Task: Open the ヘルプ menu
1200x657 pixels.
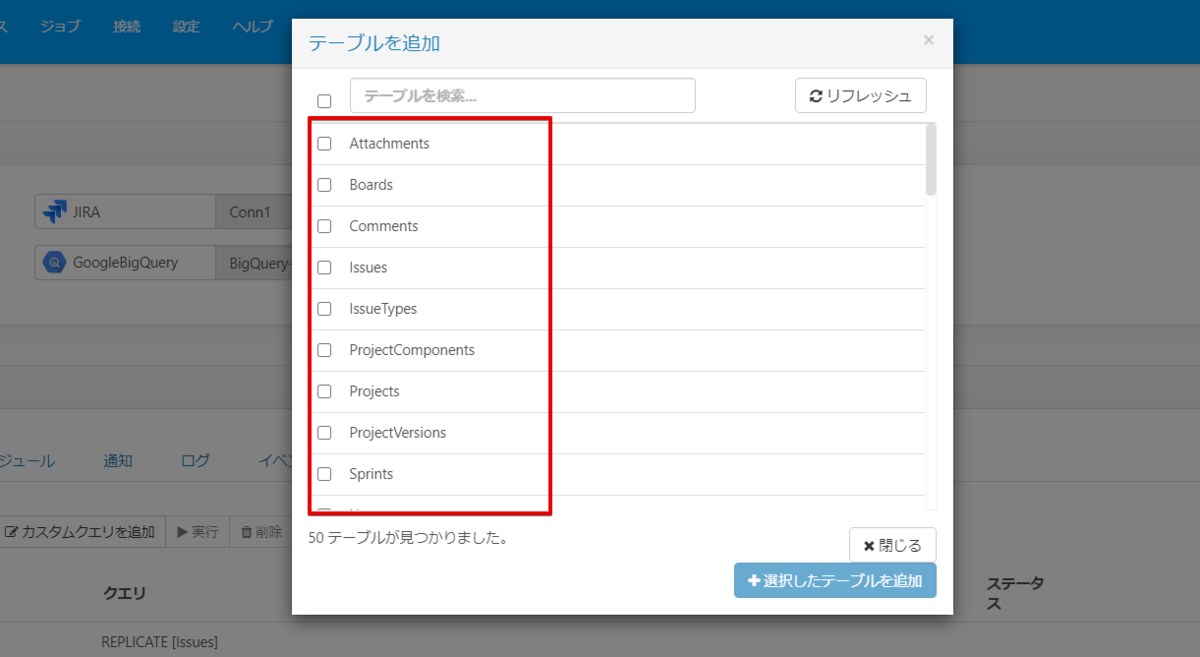Action: click(x=252, y=26)
